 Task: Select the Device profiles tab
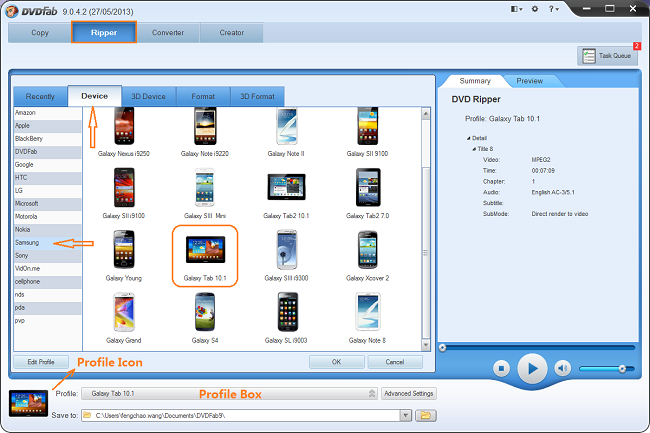pyautogui.click(x=95, y=96)
